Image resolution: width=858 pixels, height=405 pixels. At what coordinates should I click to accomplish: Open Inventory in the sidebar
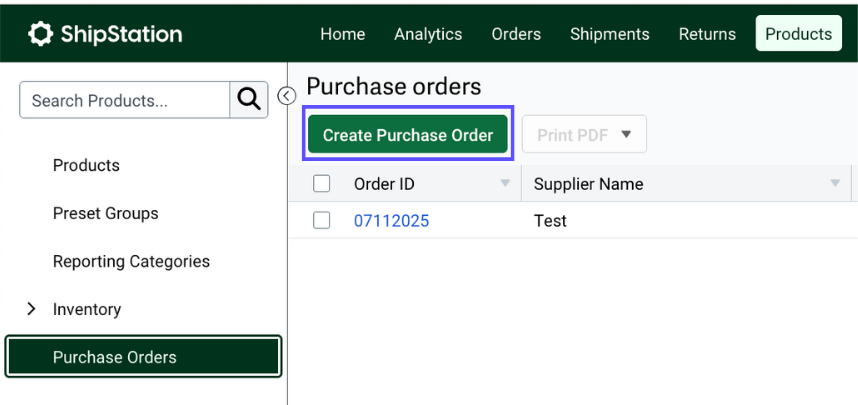(x=87, y=309)
